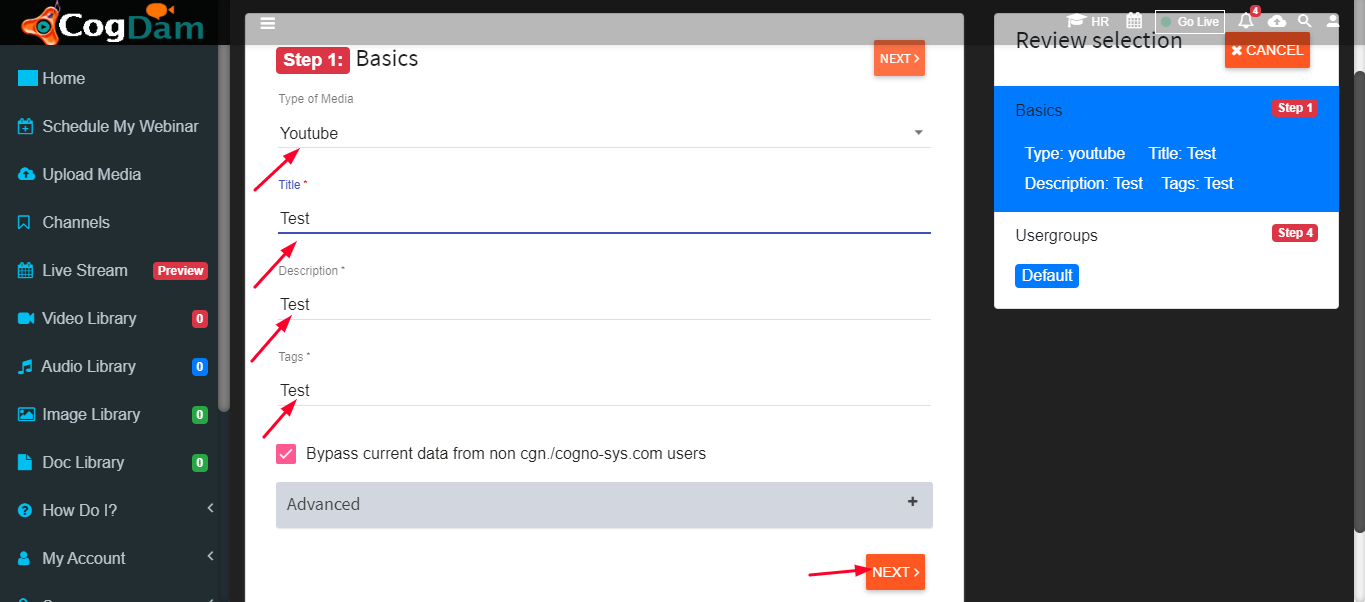
Task: Select the HR graduation cap icon
Action: pyautogui.click(x=1076, y=21)
